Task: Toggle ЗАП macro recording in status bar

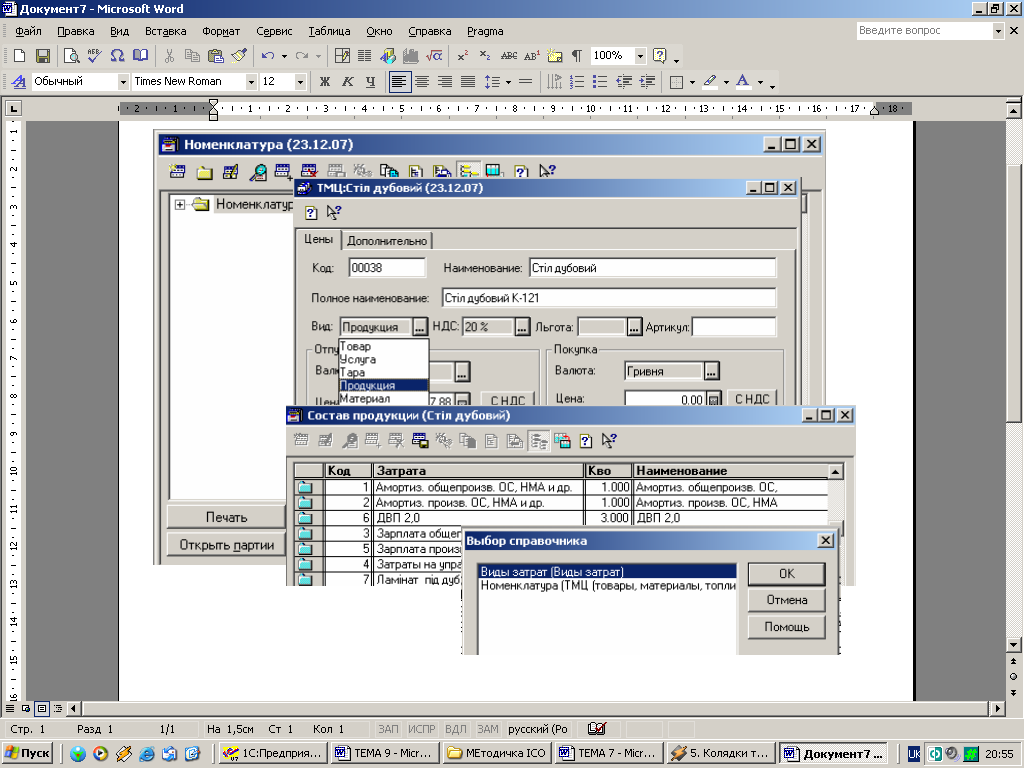Action: [388, 729]
